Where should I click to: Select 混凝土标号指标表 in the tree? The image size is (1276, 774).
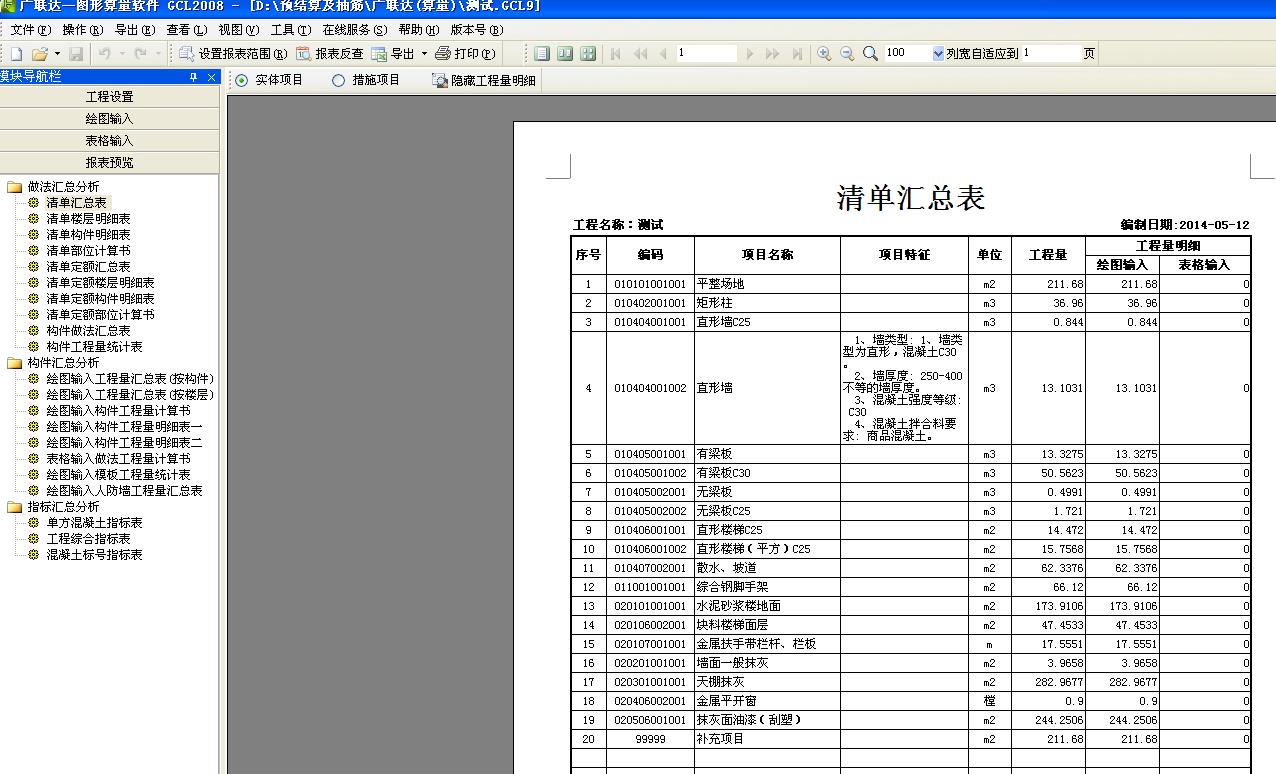click(x=94, y=555)
